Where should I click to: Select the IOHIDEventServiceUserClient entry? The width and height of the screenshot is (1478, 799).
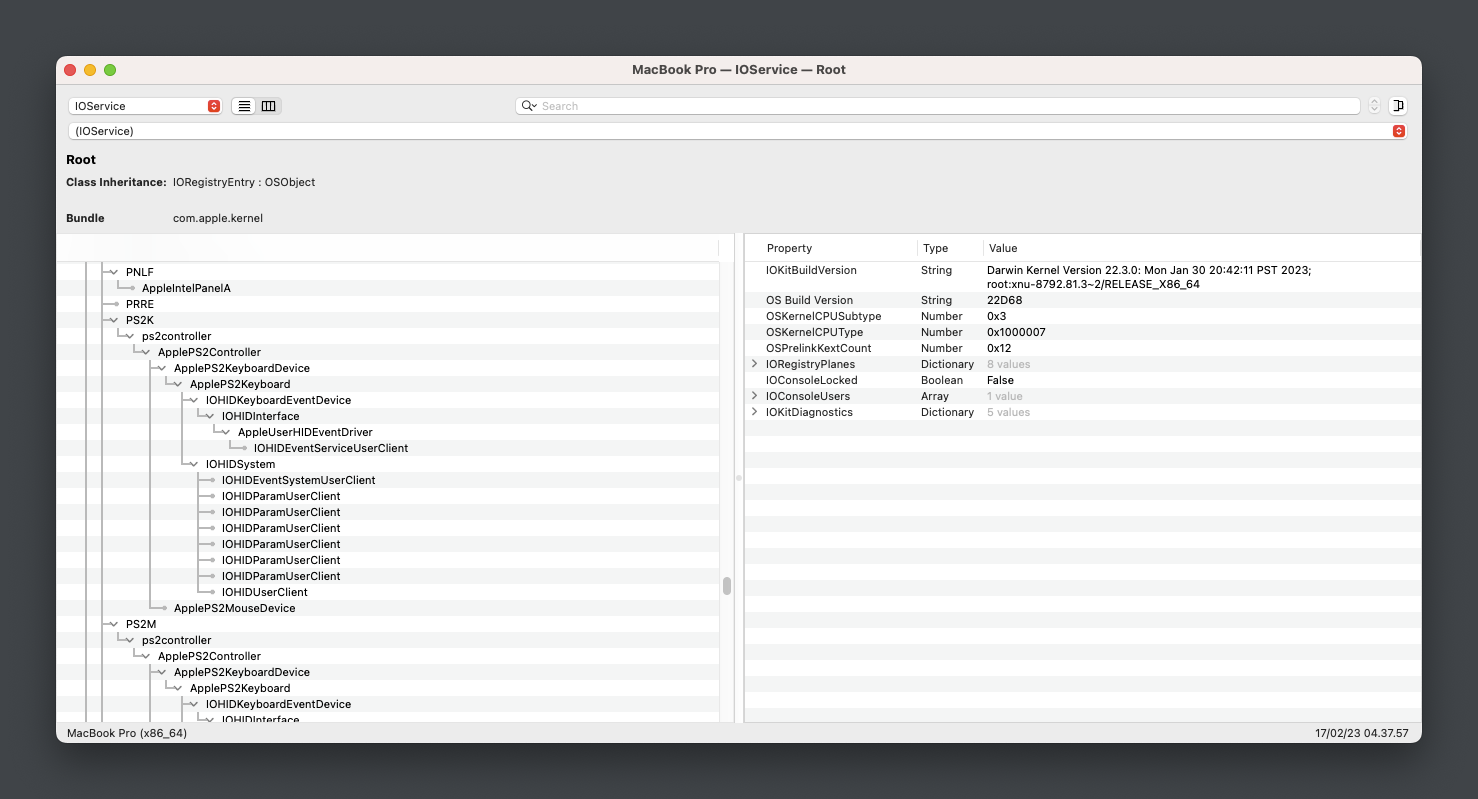(331, 448)
